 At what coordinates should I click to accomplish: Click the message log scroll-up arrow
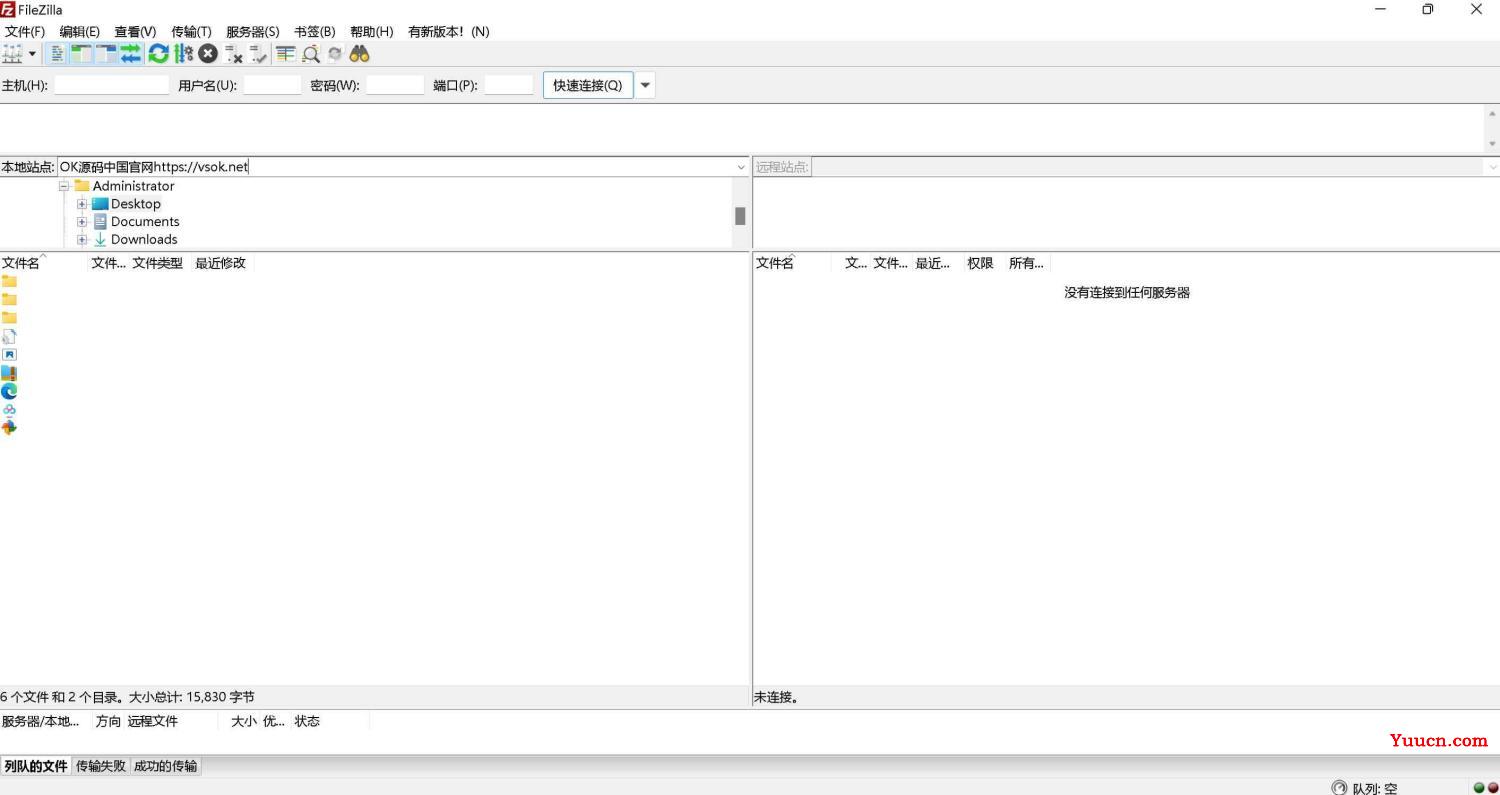pyautogui.click(x=1492, y=113)
